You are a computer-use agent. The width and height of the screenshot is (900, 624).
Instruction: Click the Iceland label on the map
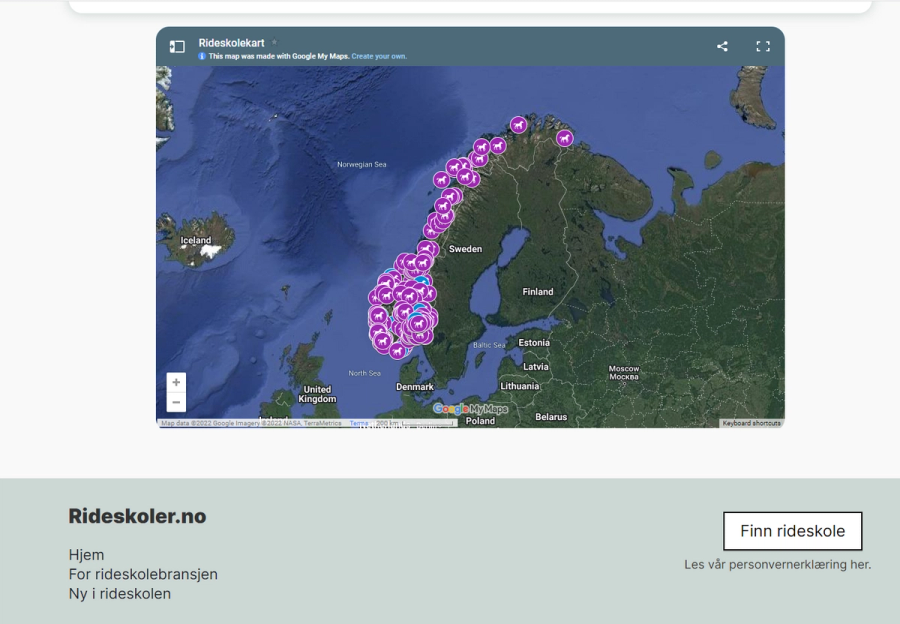click(196, 241)
